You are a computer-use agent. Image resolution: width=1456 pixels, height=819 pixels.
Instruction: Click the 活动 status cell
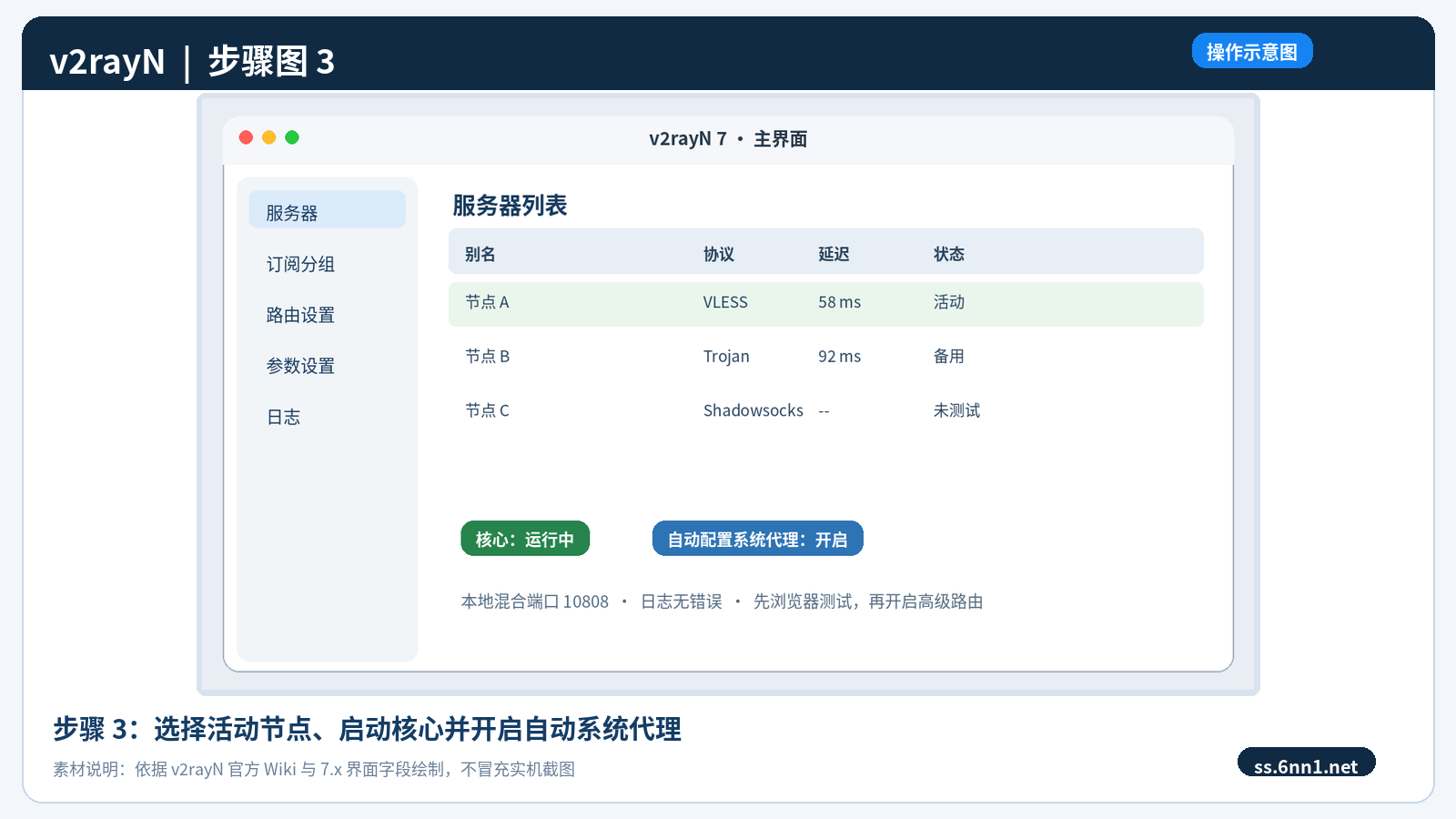[949, 302]
